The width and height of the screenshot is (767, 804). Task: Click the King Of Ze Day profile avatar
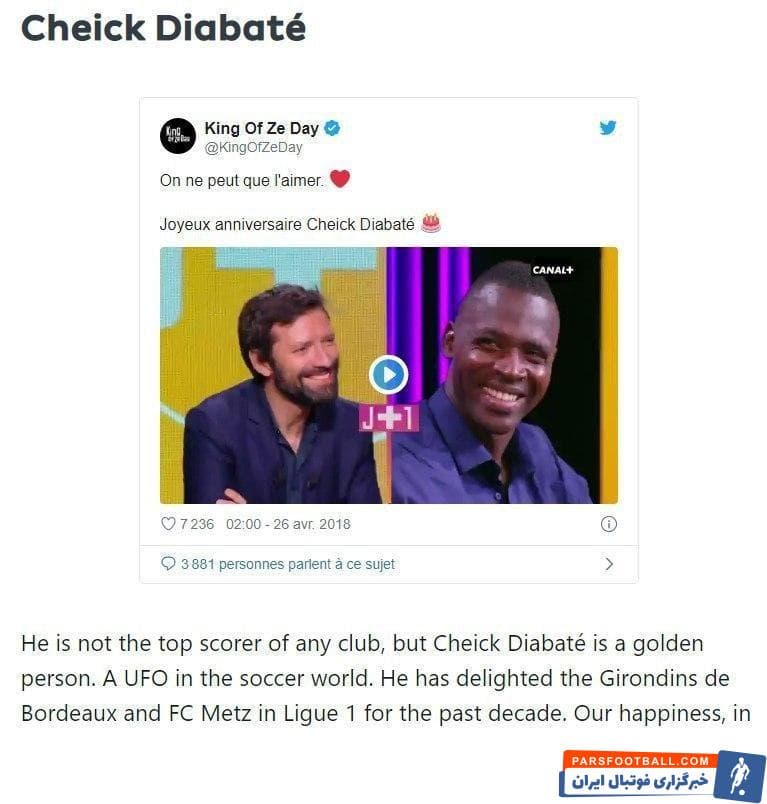pos(177,136)
